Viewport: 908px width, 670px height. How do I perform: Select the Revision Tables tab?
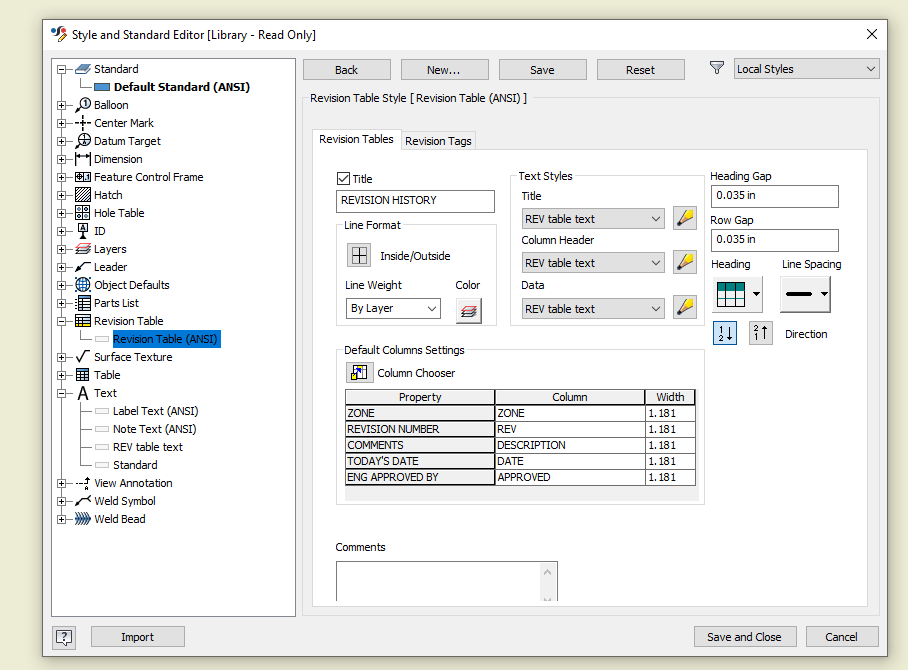(x=356, y=140)
